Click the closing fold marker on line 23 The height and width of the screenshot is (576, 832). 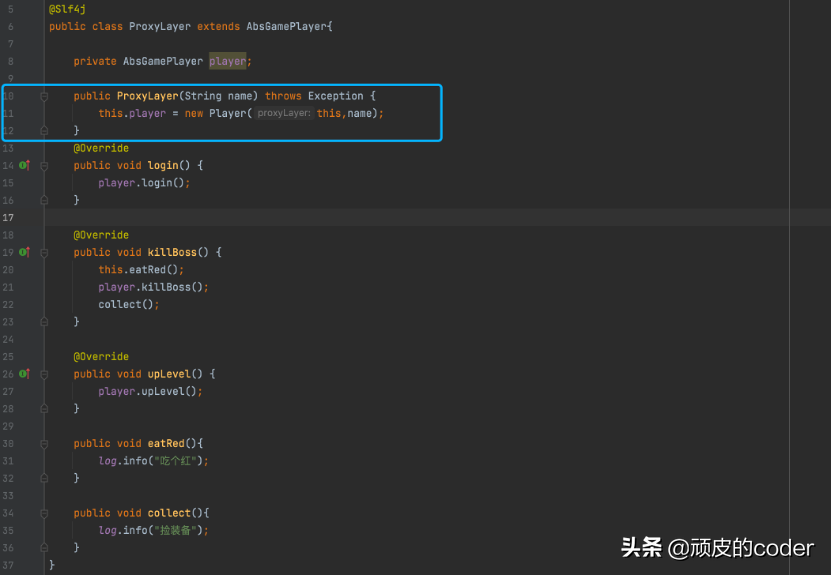pos(44,322)
